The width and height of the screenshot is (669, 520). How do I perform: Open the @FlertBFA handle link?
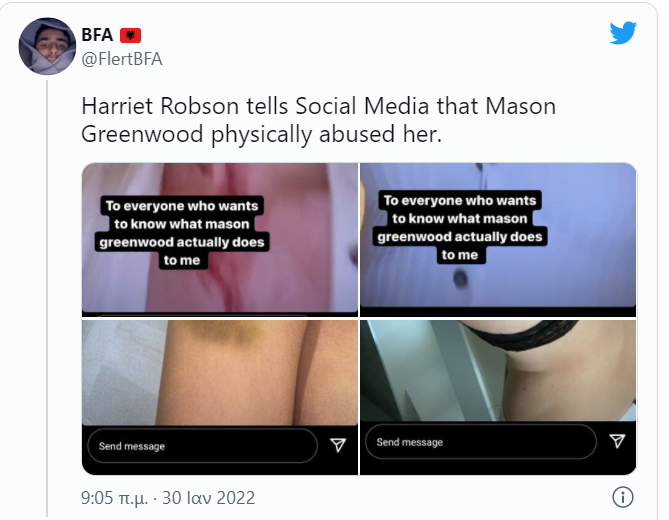click(122, 59)
